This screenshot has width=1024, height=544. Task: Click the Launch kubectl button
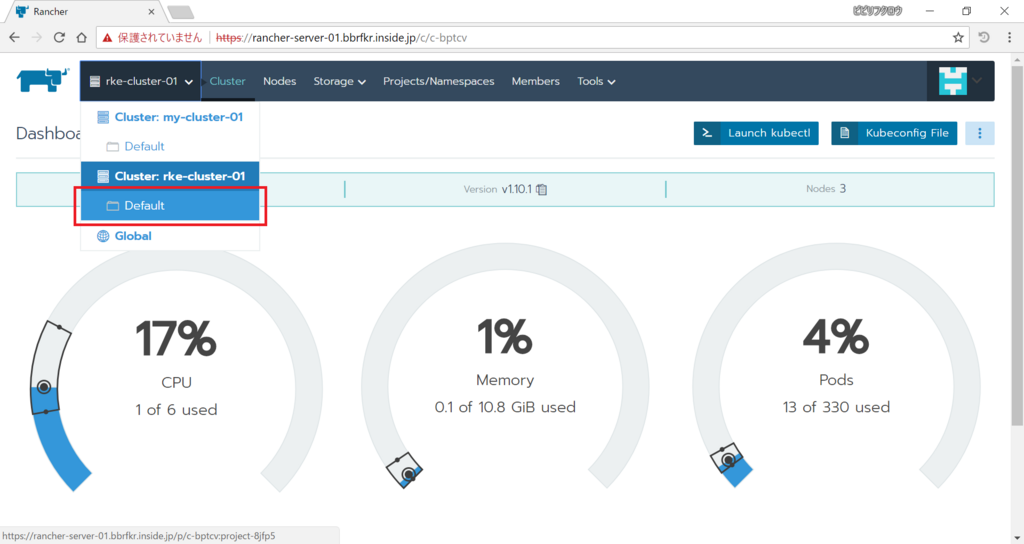[x=756, y=133]
